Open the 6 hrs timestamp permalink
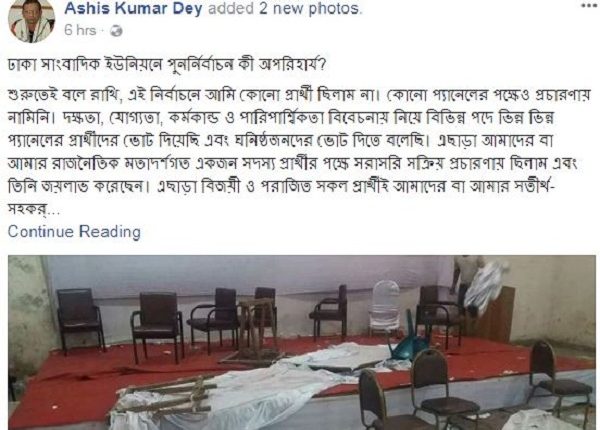Viewport: 600px width, 430px height. pyautogui.click(x=80, y=30)
